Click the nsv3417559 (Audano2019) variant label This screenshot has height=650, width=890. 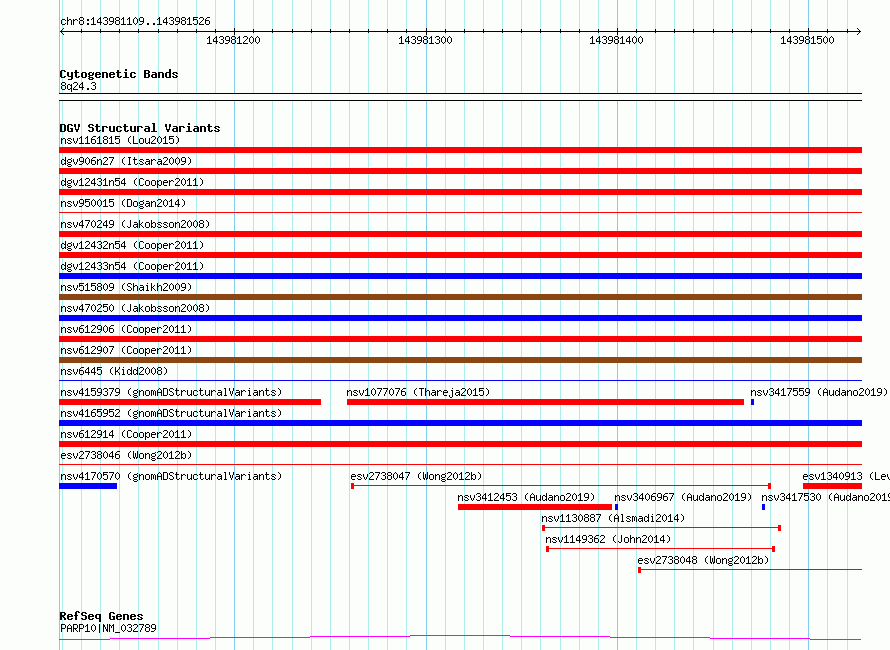pyautogui.click(x=818, y=392)
